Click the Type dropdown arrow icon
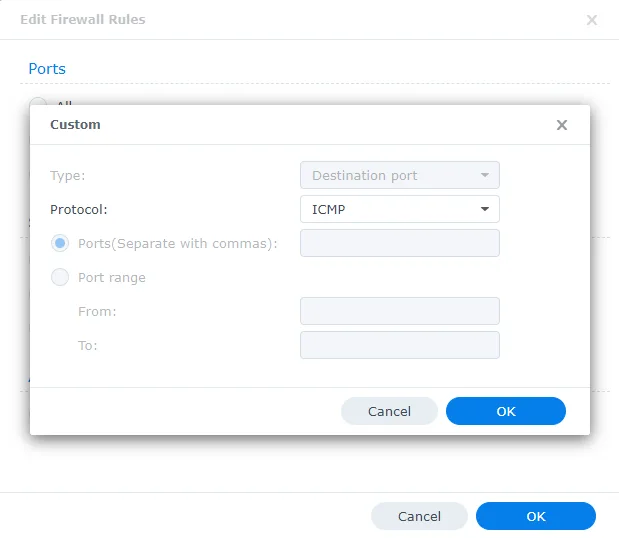The image size is (619, 538). coord(484,175)
